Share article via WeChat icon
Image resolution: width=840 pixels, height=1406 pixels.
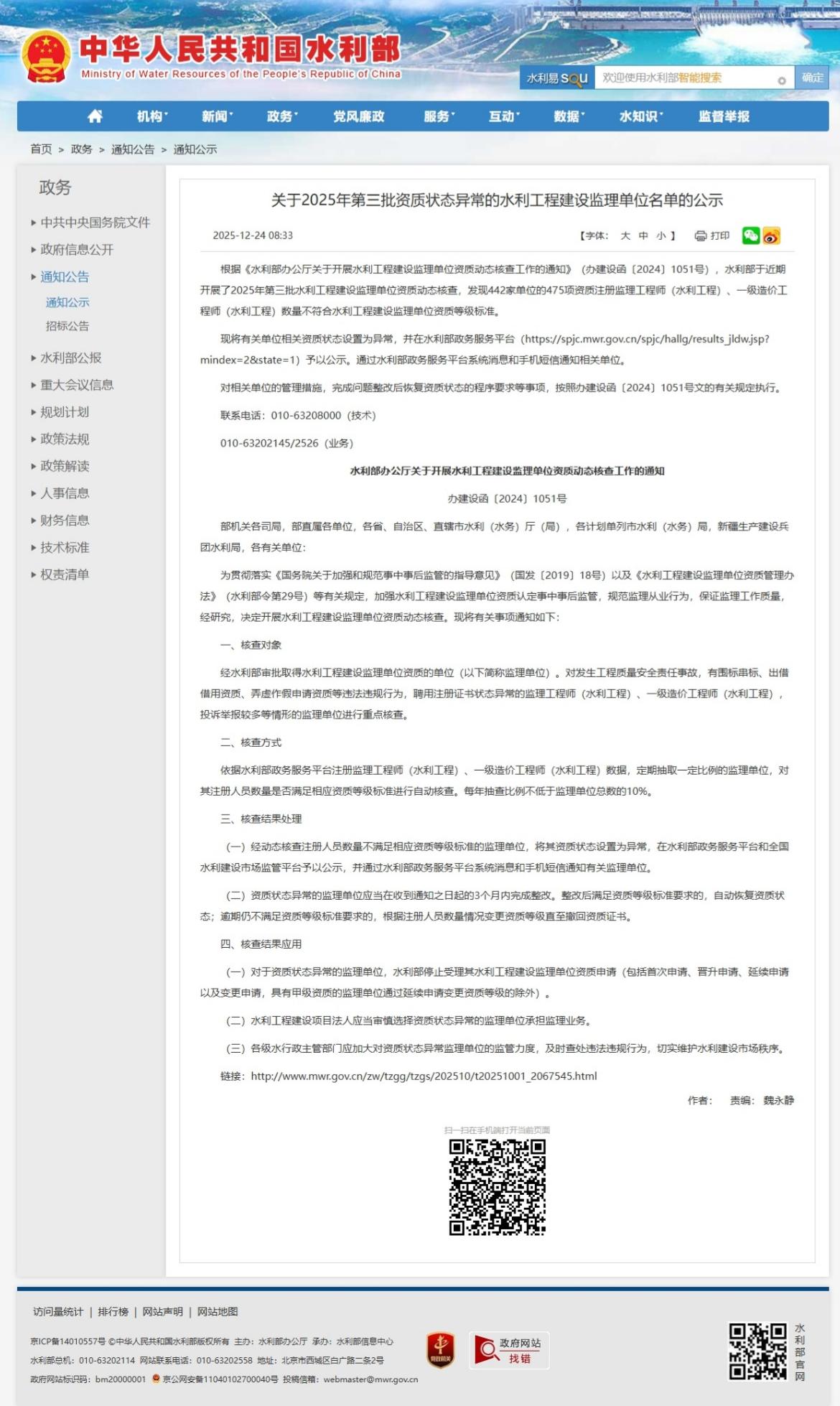[x=750, y=236]
